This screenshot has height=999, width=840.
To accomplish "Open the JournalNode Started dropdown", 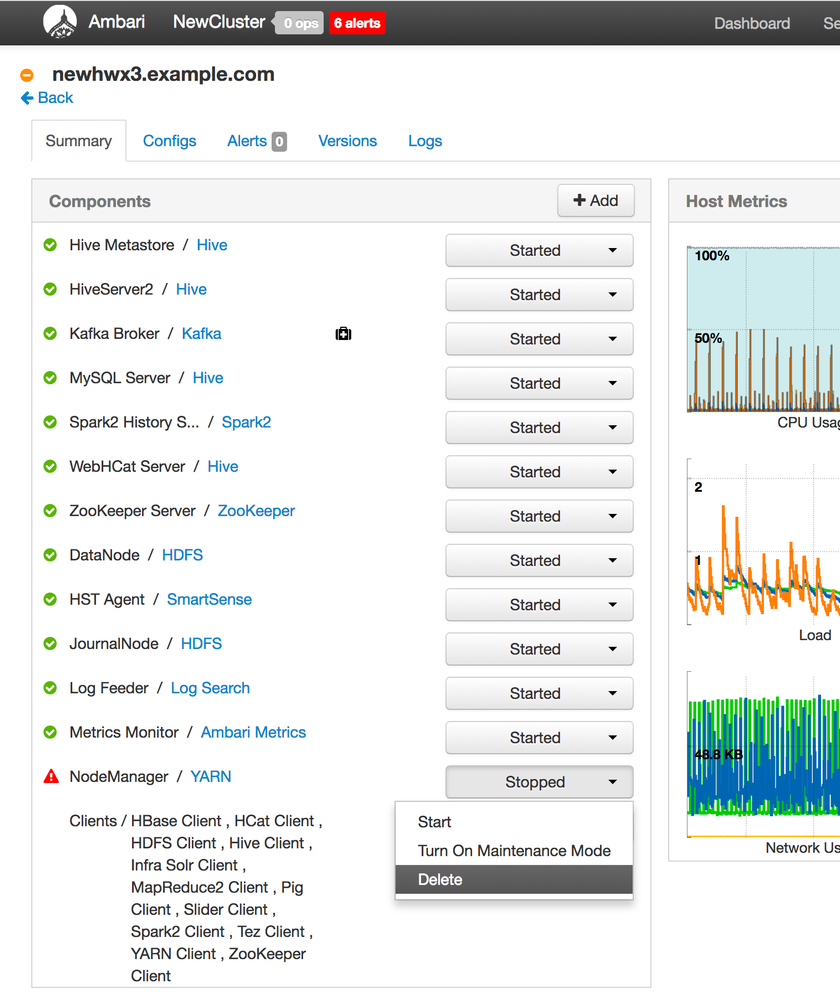I will (x=539, y=649).
